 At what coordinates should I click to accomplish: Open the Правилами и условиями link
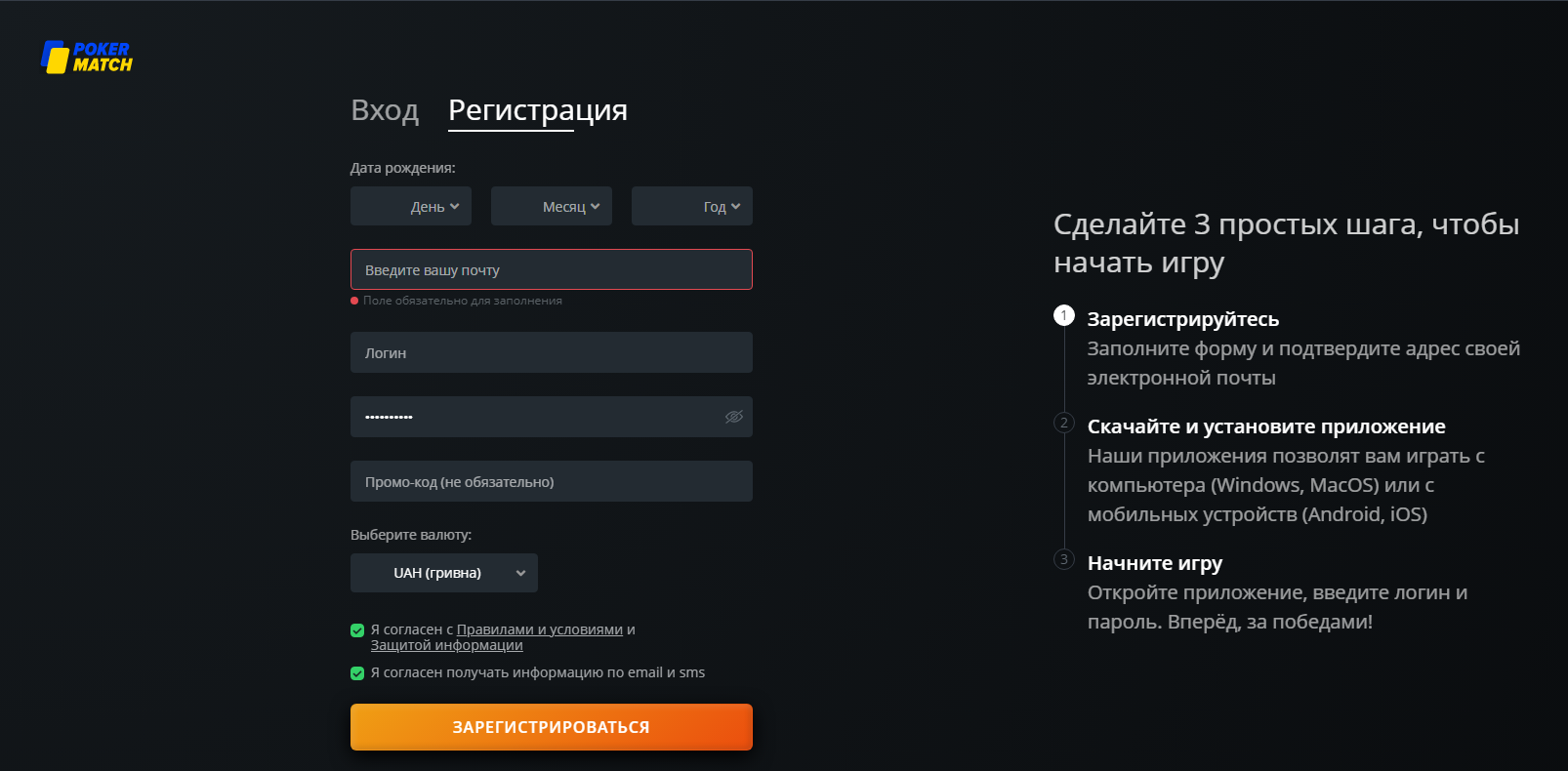point(540,629)
